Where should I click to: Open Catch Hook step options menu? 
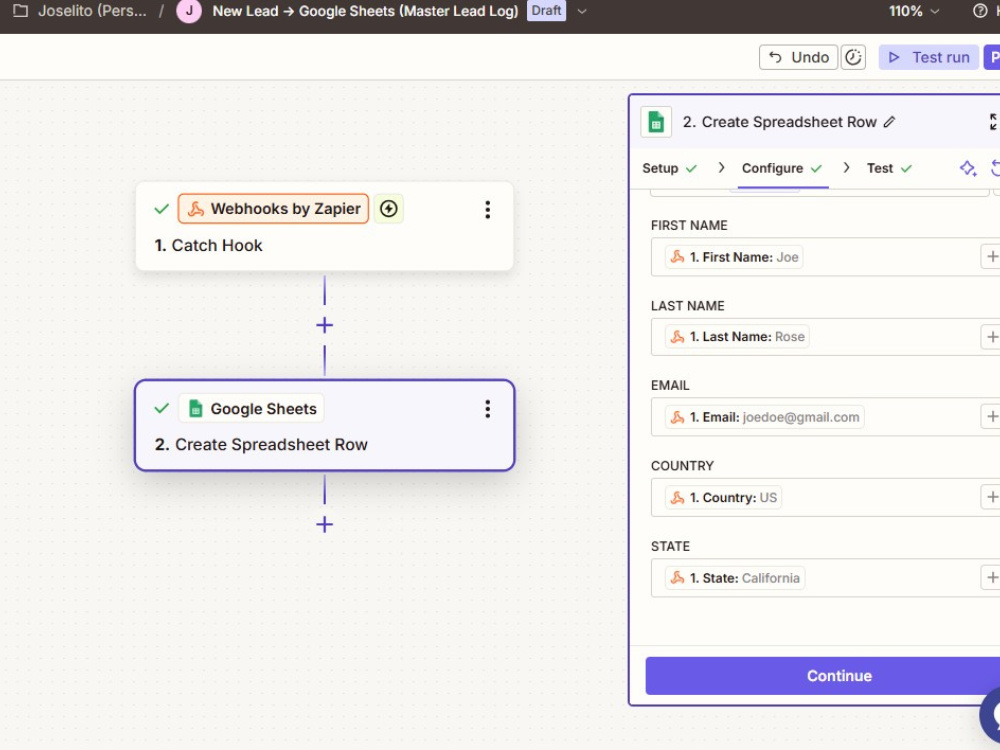coord(487,210)
